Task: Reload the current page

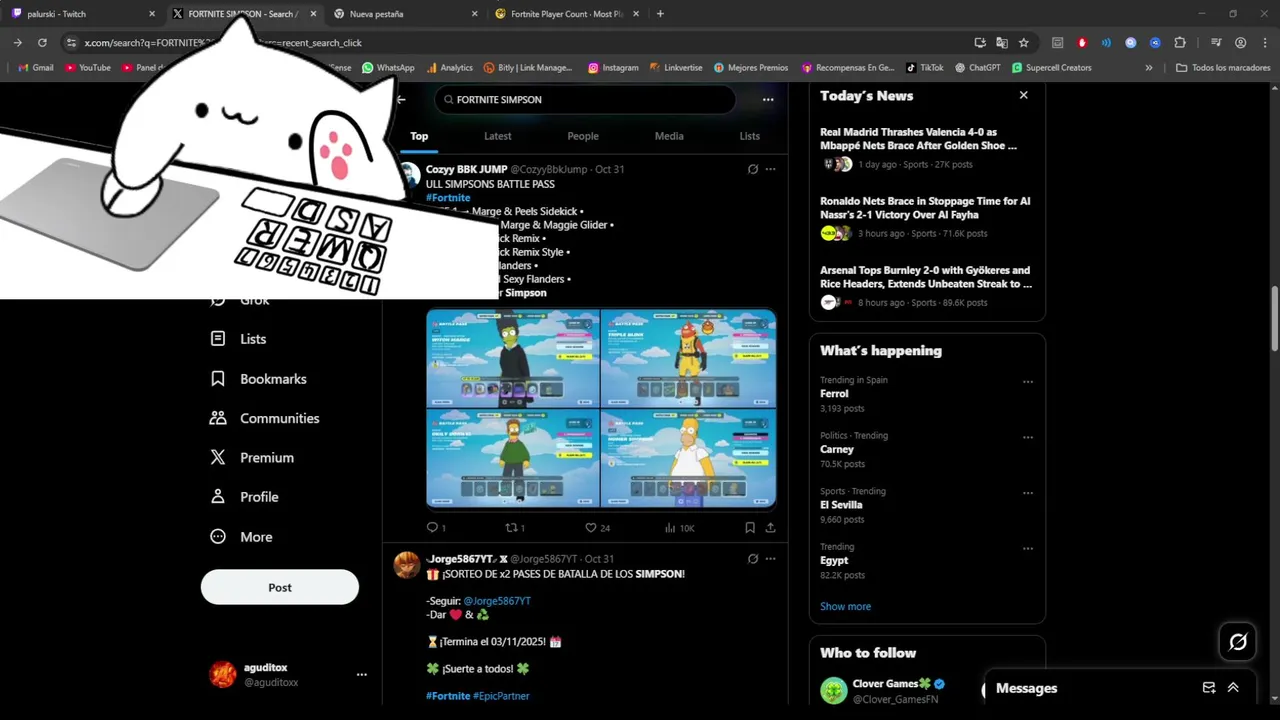Action: 42,43
